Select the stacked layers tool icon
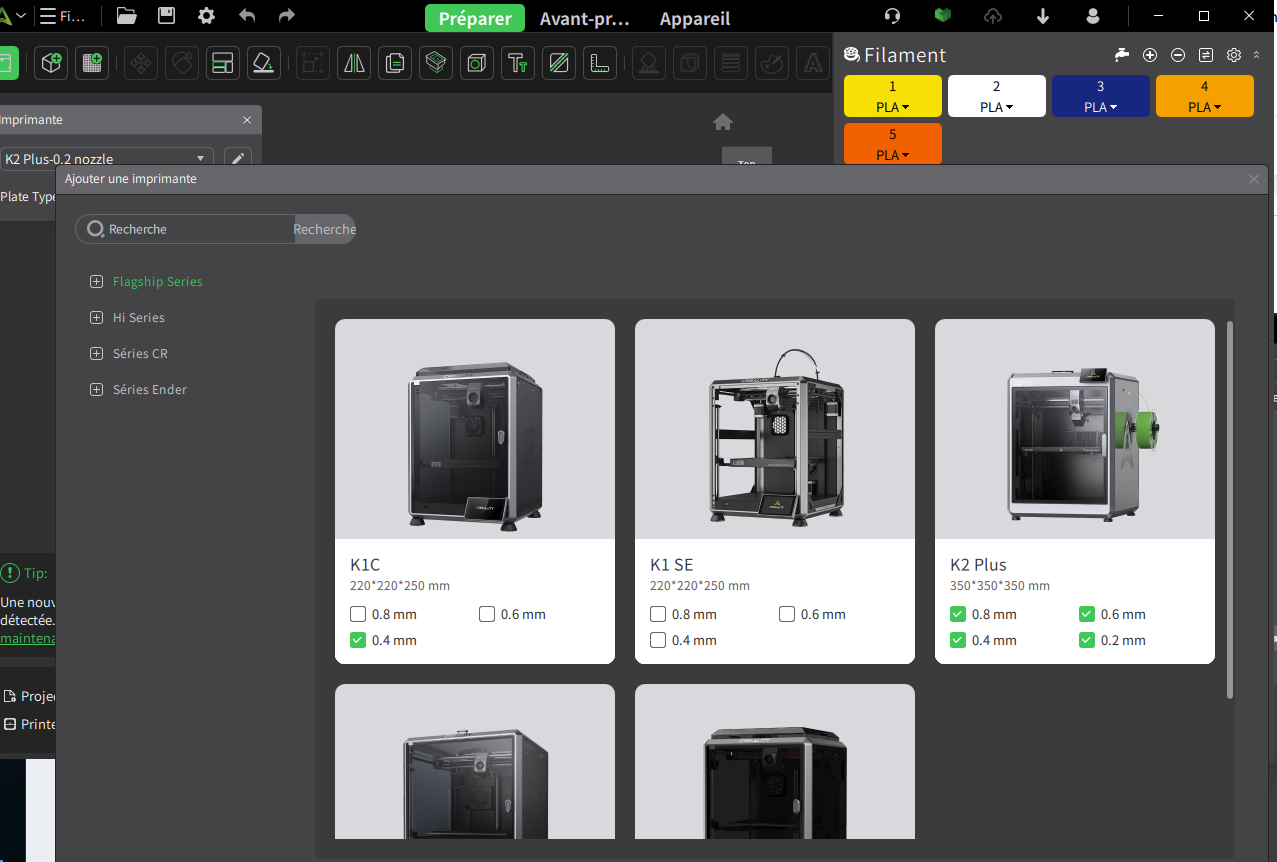 pos(436,63)
